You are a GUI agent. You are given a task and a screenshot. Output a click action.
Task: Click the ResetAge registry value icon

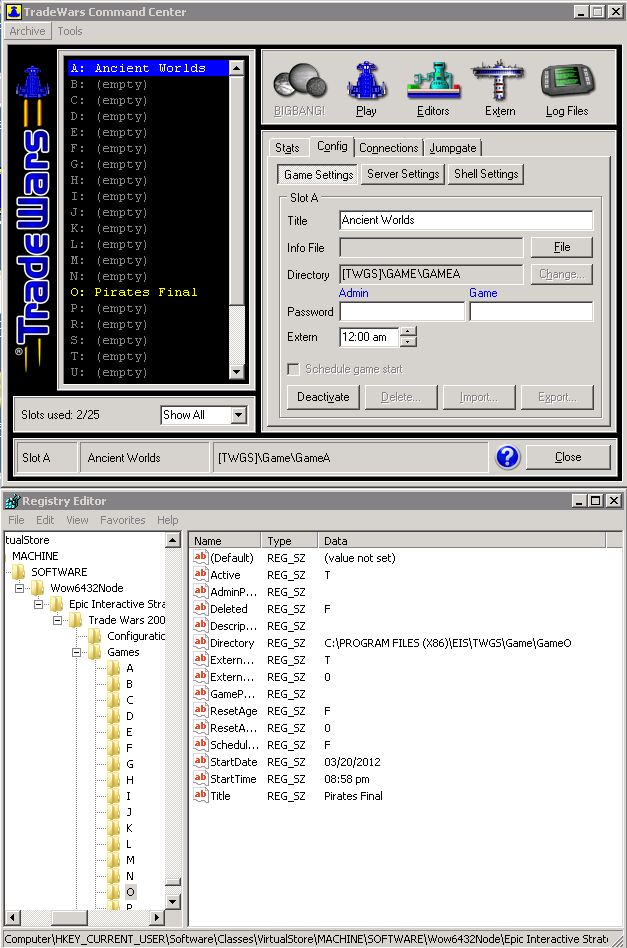click(x=201, y=710)
